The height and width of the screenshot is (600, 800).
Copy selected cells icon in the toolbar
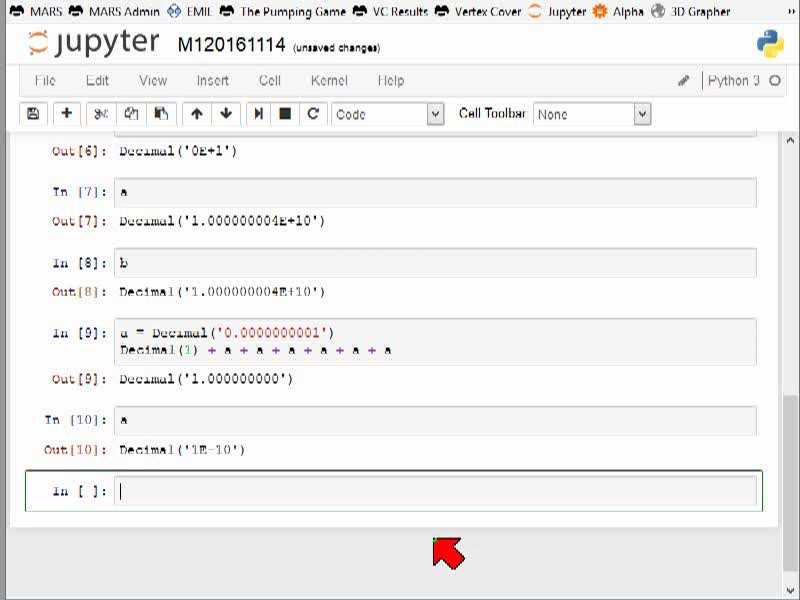point(131,114)
